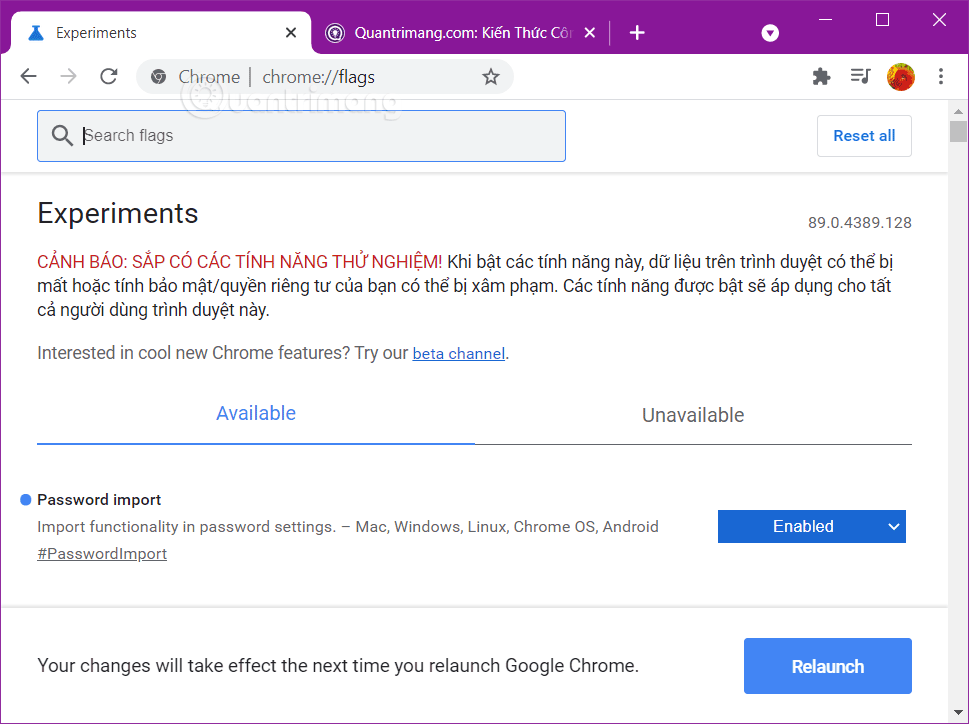The image size is (969, 724).
Task: Open the #PasswordImport anchor link
Action: pos(102,554)
